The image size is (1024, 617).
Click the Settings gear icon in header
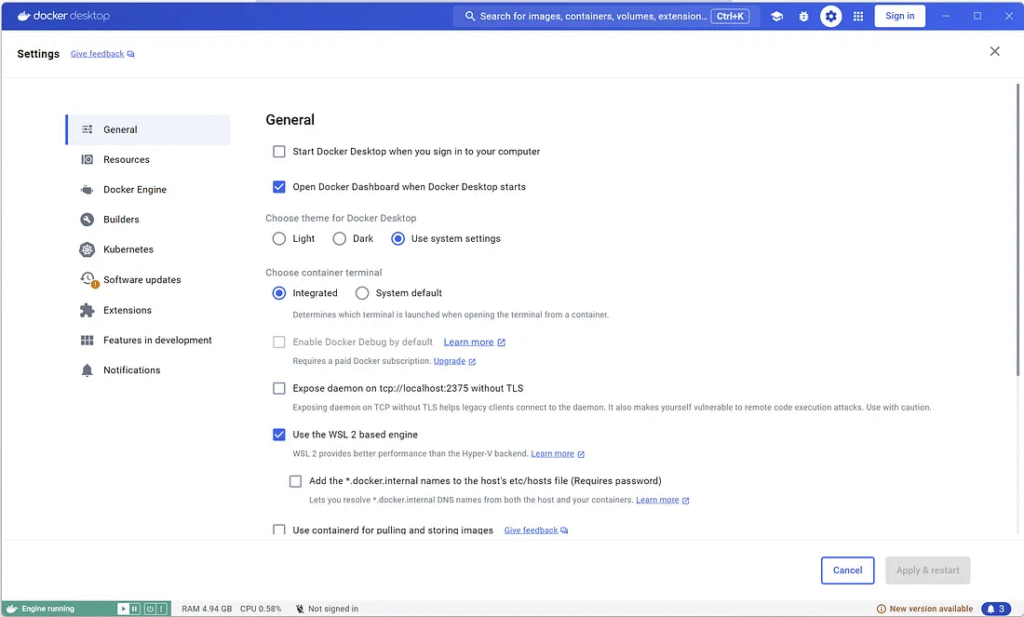[x=831, y=16]
